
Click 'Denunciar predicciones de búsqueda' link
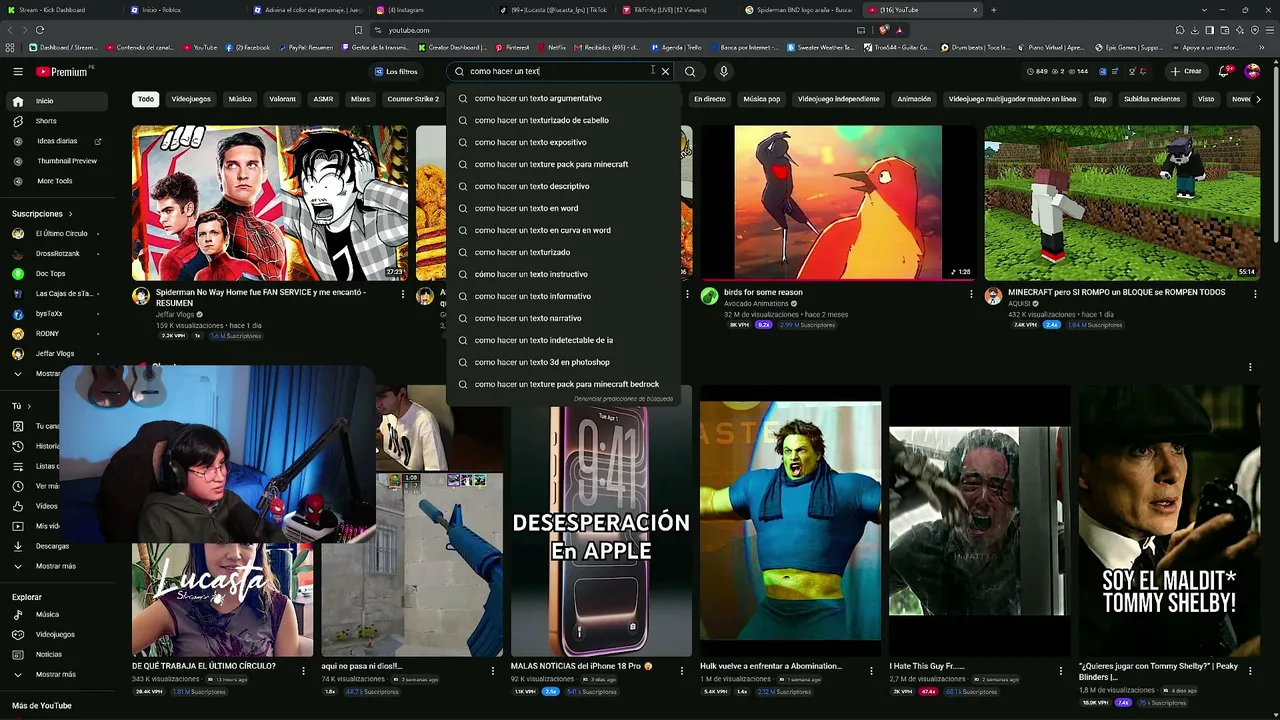pyautogui.click(x=623, y=399)
